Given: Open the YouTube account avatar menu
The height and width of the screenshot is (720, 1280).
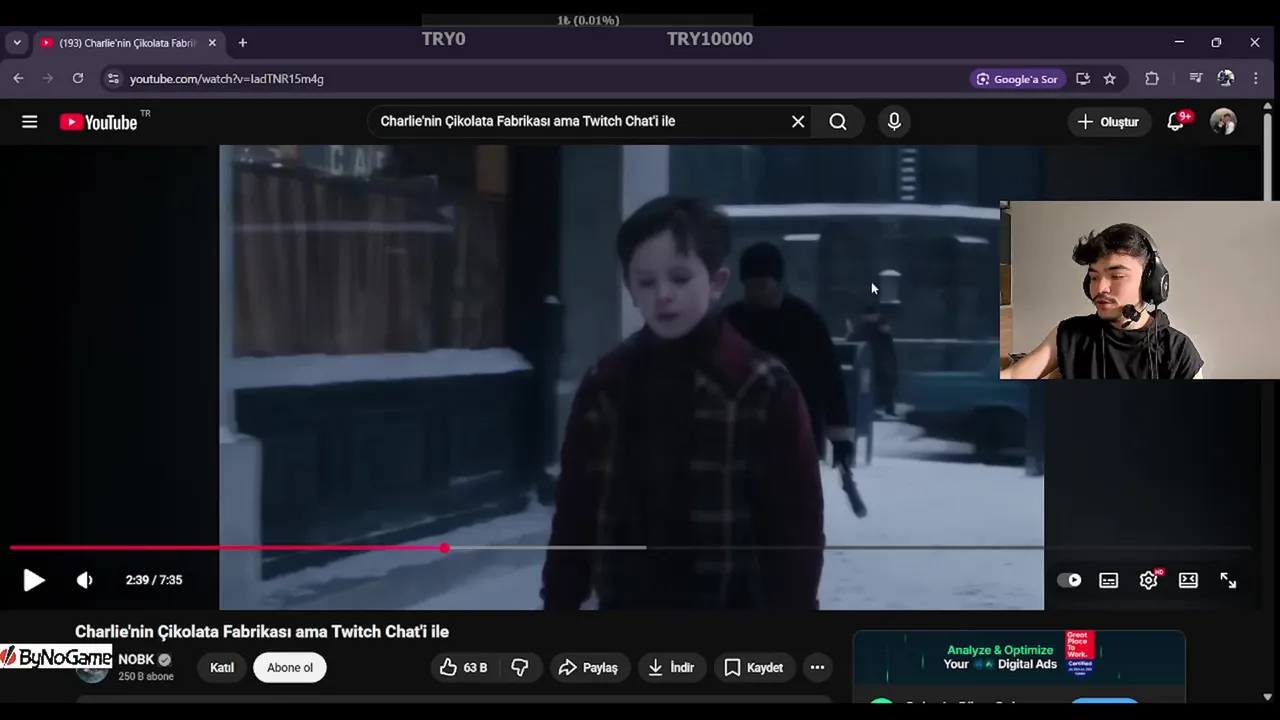Looking at the screenshot, I should (x=1223, y=122).
